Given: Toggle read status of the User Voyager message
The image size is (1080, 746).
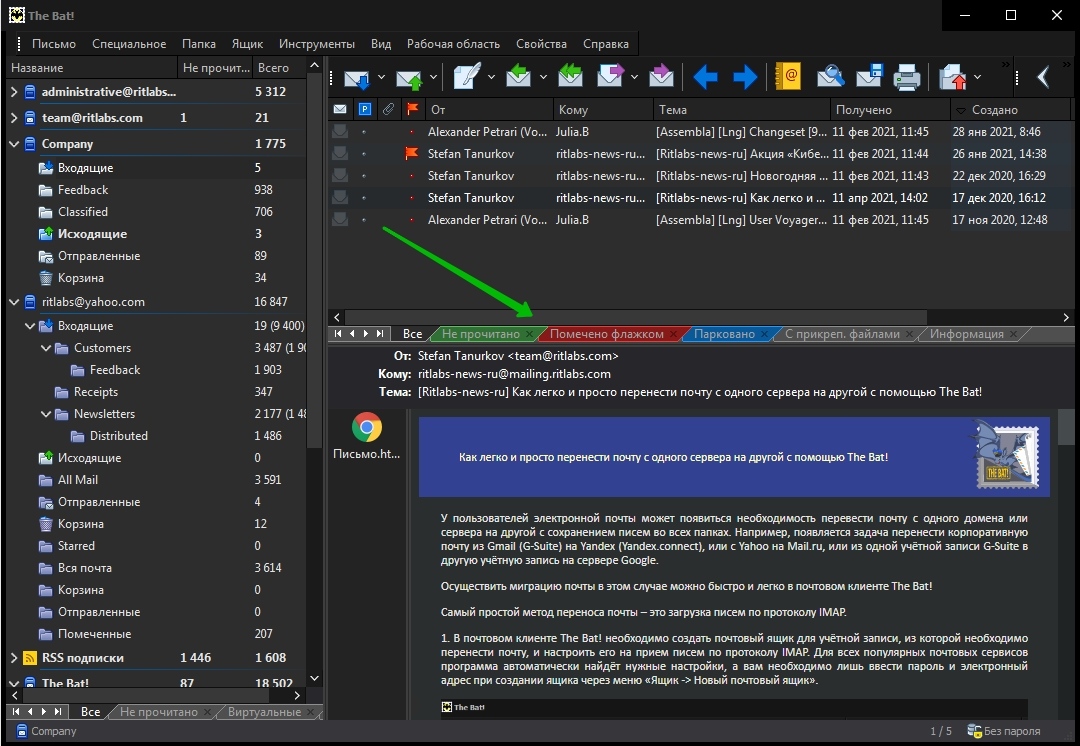Looking at the screenshot, I should pos(340,220).
